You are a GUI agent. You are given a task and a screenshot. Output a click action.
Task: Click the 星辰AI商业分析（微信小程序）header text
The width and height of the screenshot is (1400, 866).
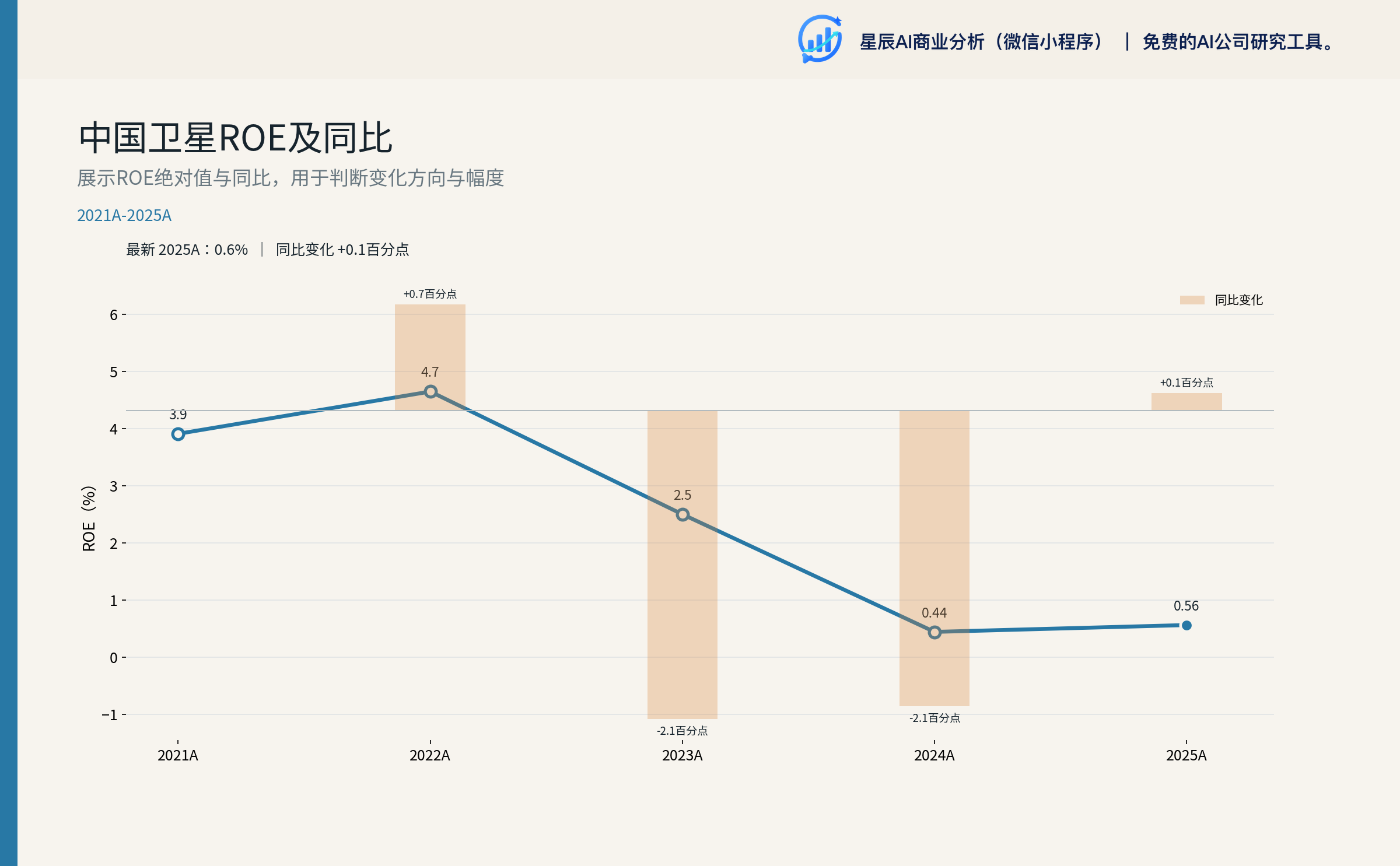(982, 42)
